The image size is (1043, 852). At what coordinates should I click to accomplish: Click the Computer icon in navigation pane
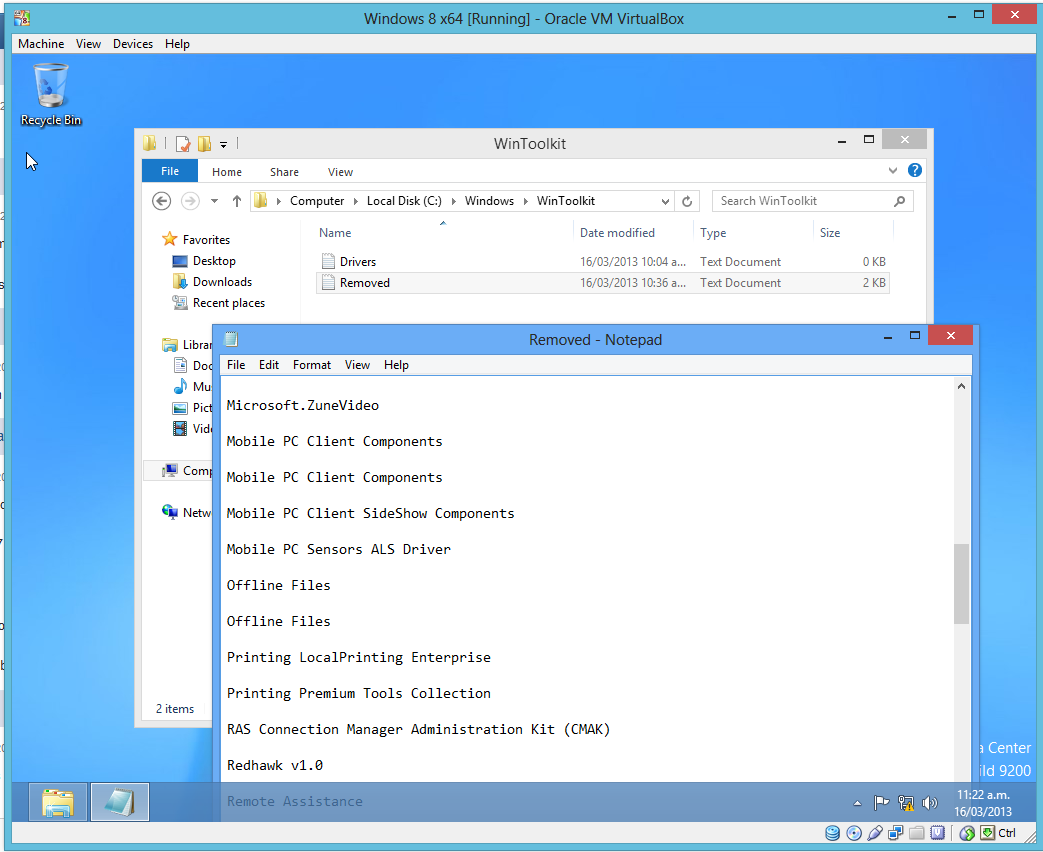pos(170,470)
